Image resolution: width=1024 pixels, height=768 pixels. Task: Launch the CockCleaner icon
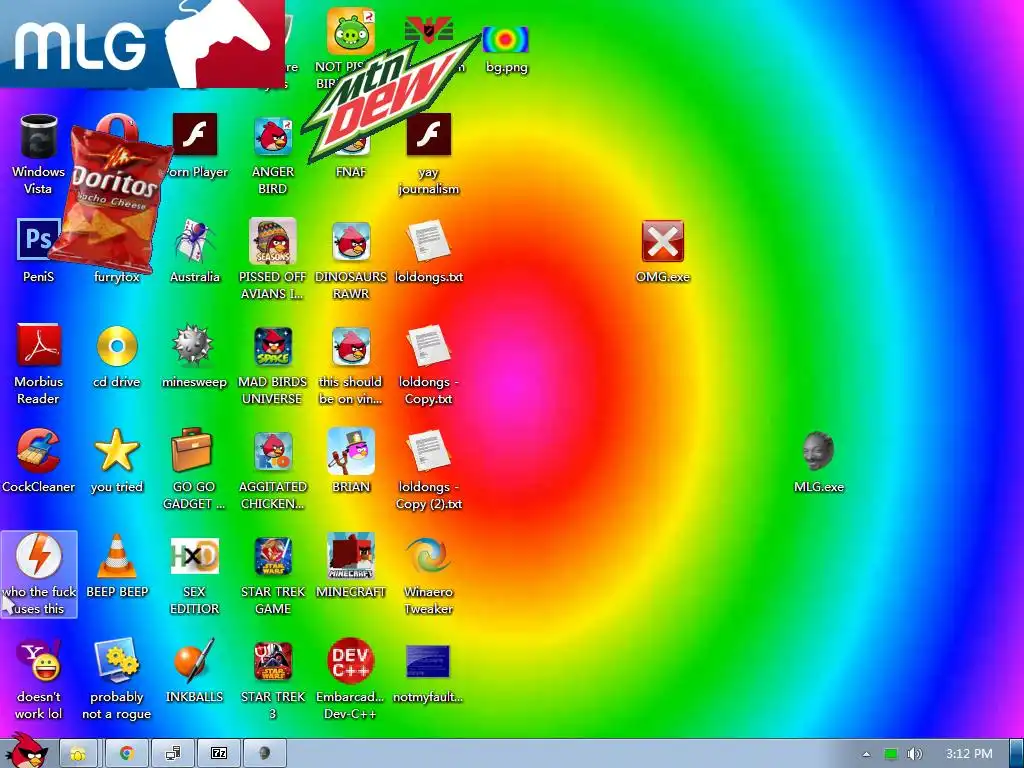tap(39, 451)
